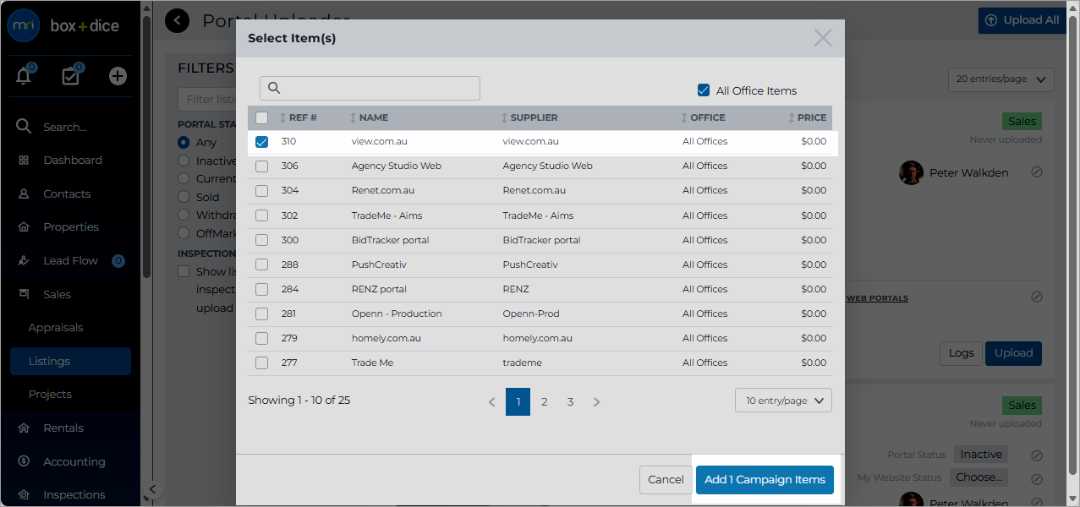This screenshot has height=507, width=1080.
Task: Click the edit icon beside Web Portals
Action: pos(1037,297)
